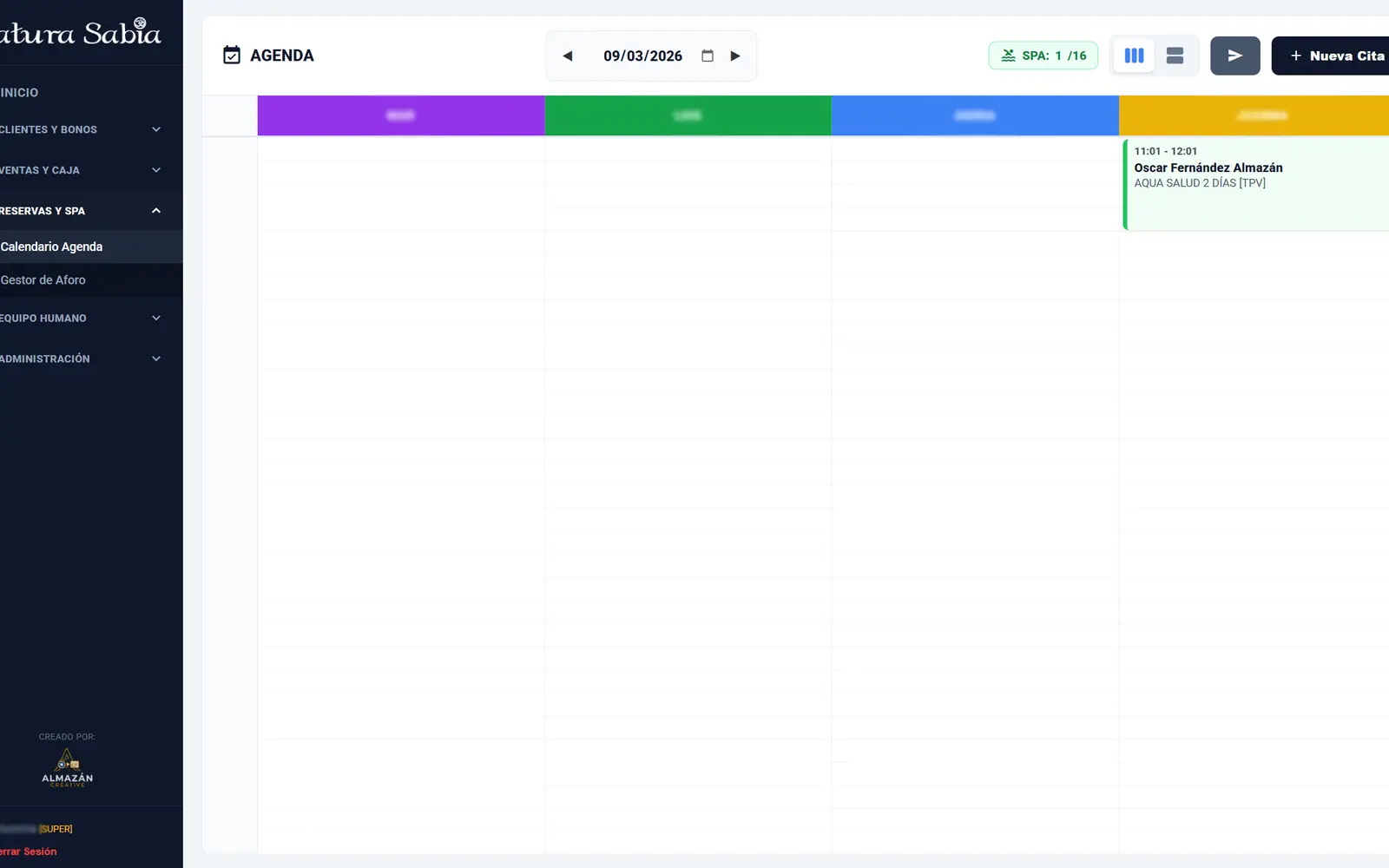The image size is (1389, 868).
Task: Click the Almazán Creative logo
Action: pyautogui.click(x=68, y=767)
